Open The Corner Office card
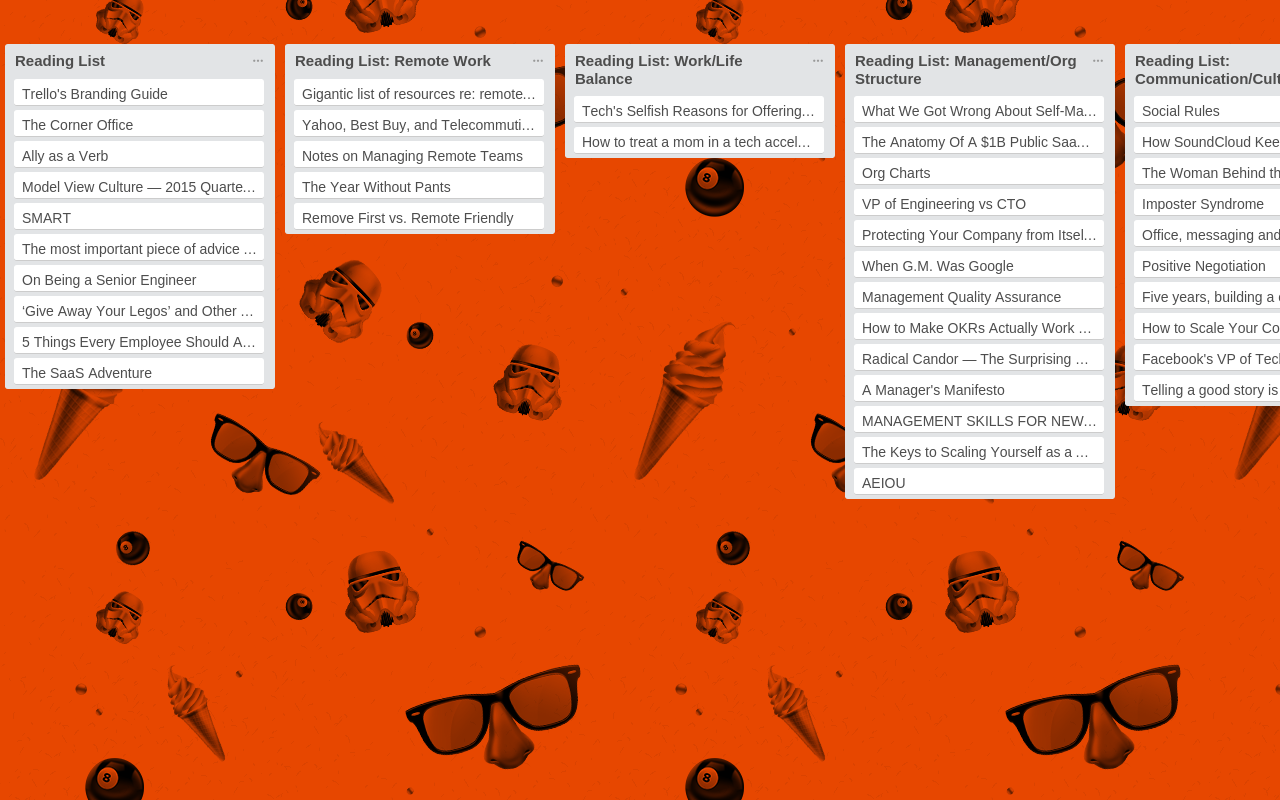The image size is (1280, 800). click(x=139, y=124)
